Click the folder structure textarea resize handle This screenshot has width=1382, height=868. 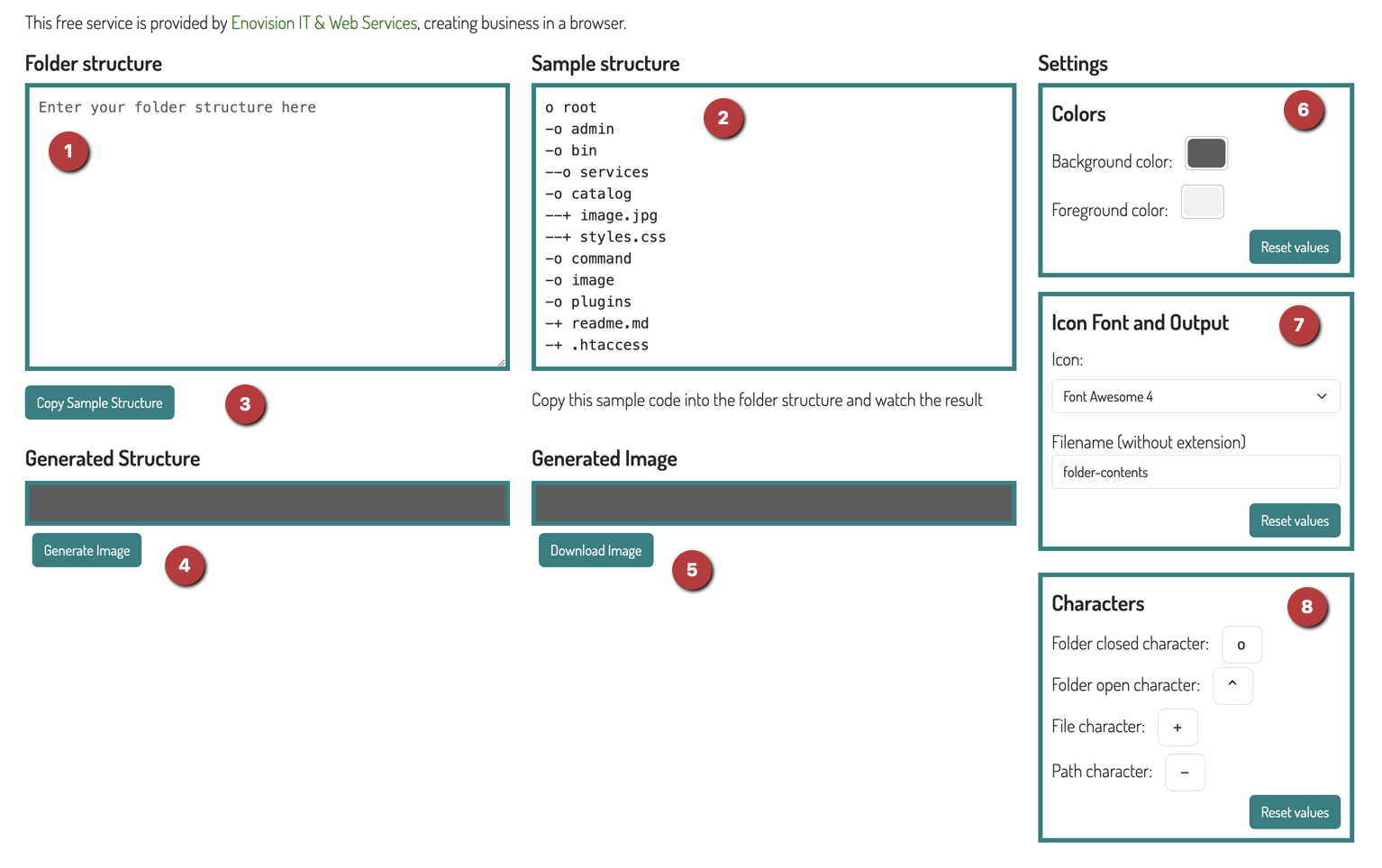[x=501, y=361]
